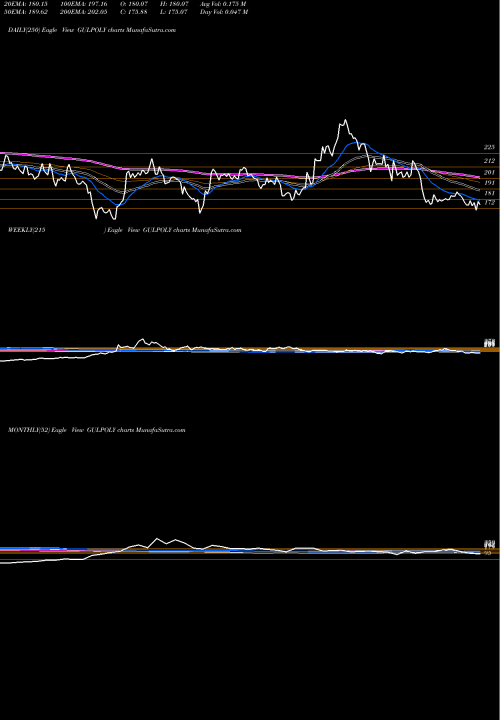Select the low price L: 175.07
The image size is (500, 720).
(x=174, y=12)
